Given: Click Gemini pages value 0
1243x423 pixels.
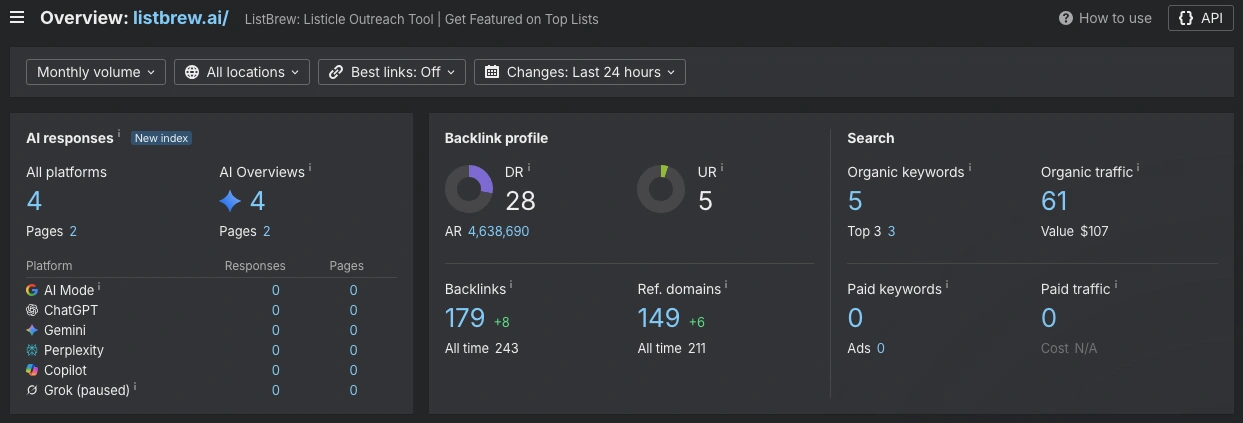Looking at the screenshot, I should pyautogui.click(x=353, y=330).
